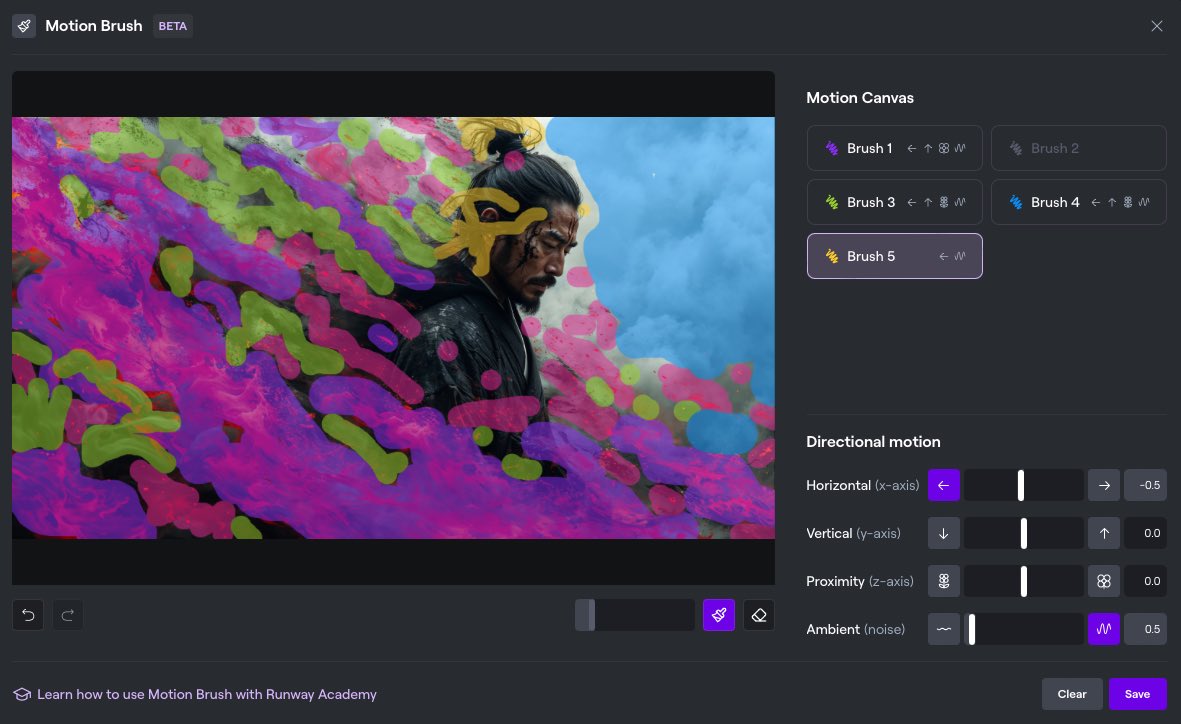Click the Clear button
The width and height of the screenshot is (1181, 724).
1072,694
